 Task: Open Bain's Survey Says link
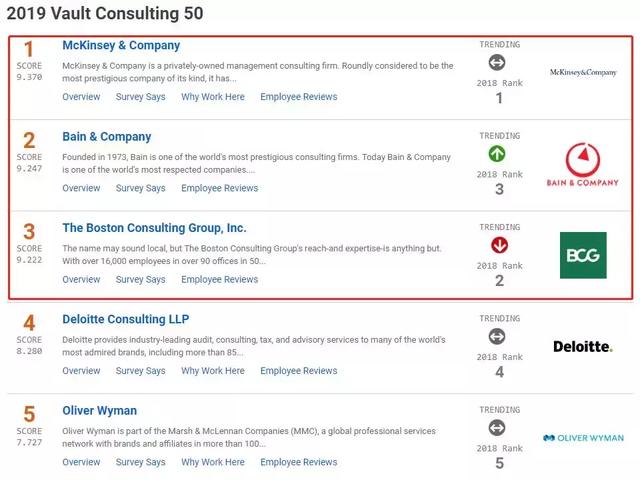[x=140, y=188]
